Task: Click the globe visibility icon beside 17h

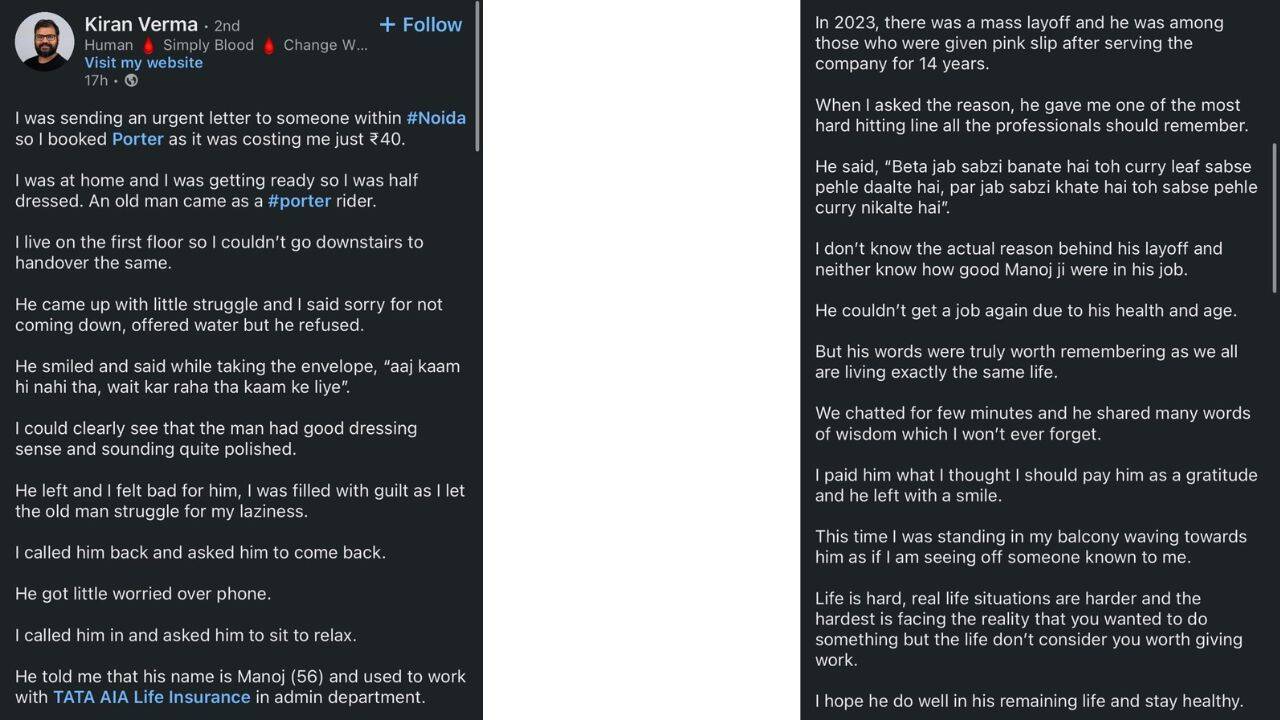Action: 131,80
